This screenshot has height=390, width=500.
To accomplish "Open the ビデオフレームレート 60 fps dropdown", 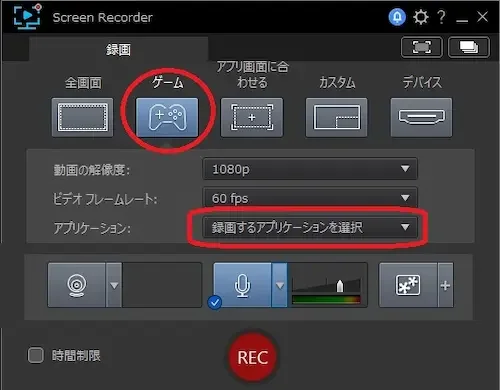I will click(310, 198).
